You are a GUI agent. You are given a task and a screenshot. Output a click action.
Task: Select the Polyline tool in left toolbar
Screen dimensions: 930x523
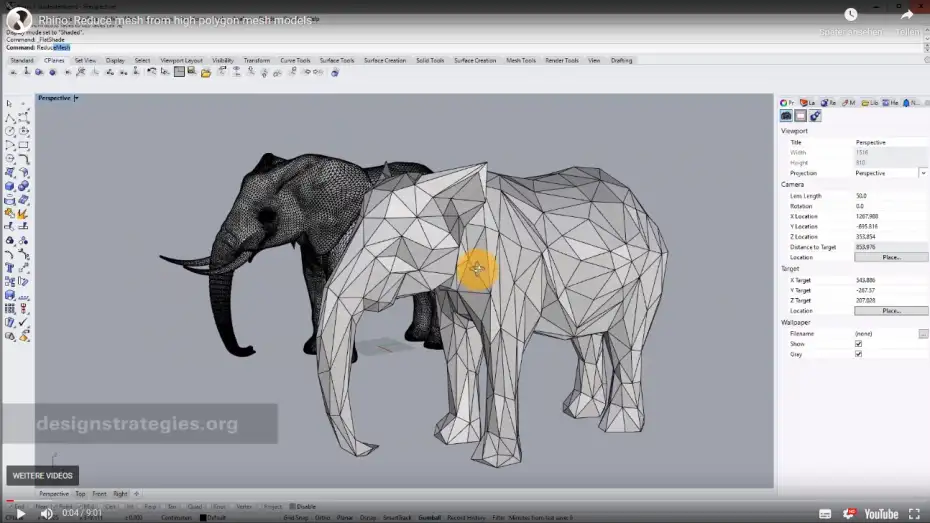(x=10, y=118)
